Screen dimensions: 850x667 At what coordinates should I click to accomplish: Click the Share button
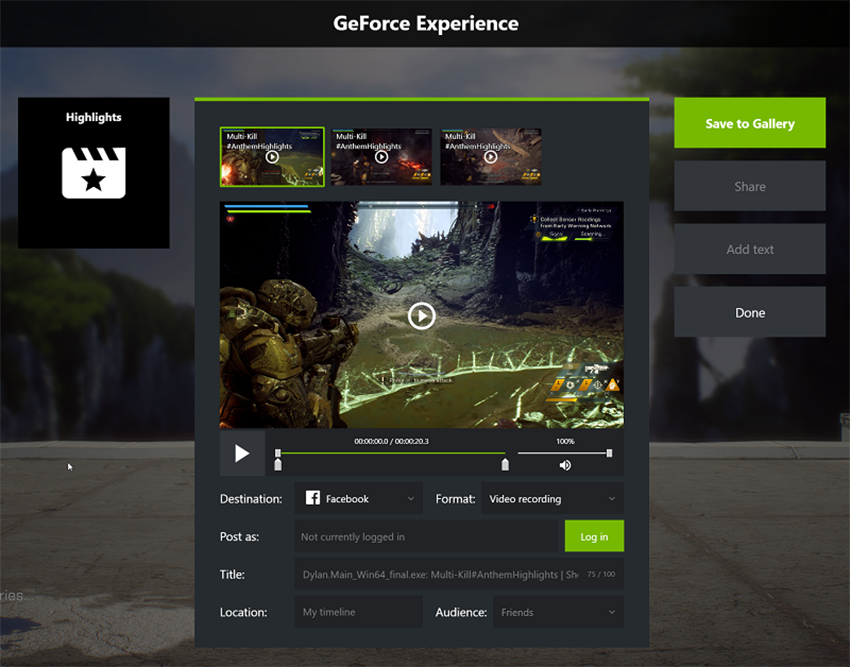coord(749,186)
